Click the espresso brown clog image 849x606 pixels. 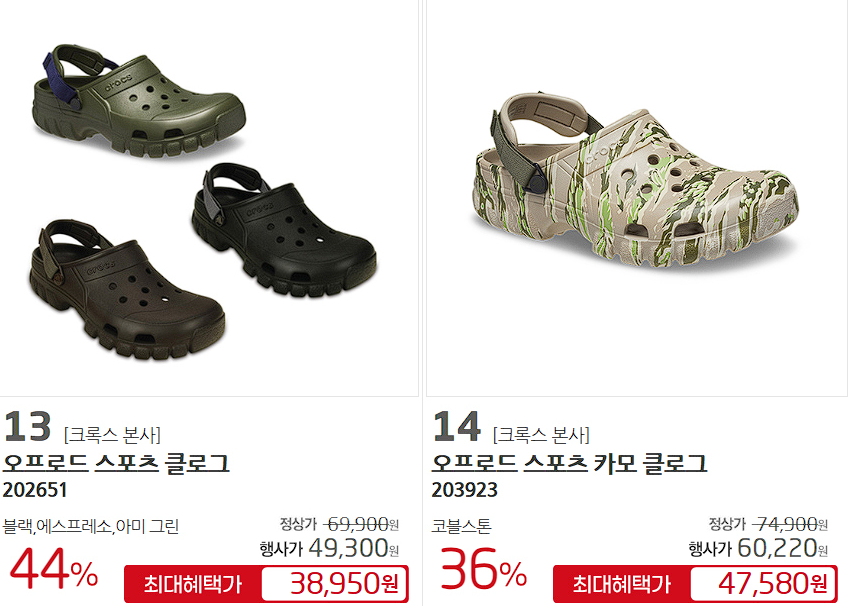click(127, 290)
